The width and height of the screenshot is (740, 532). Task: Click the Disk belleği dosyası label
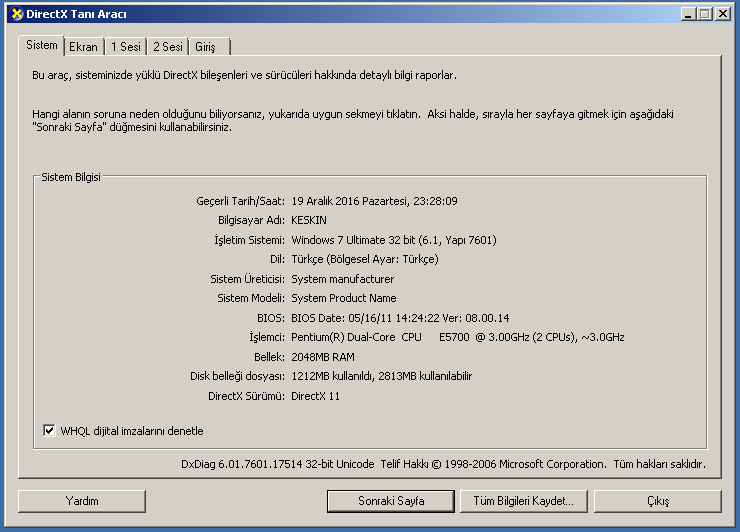tap(237, 376)
